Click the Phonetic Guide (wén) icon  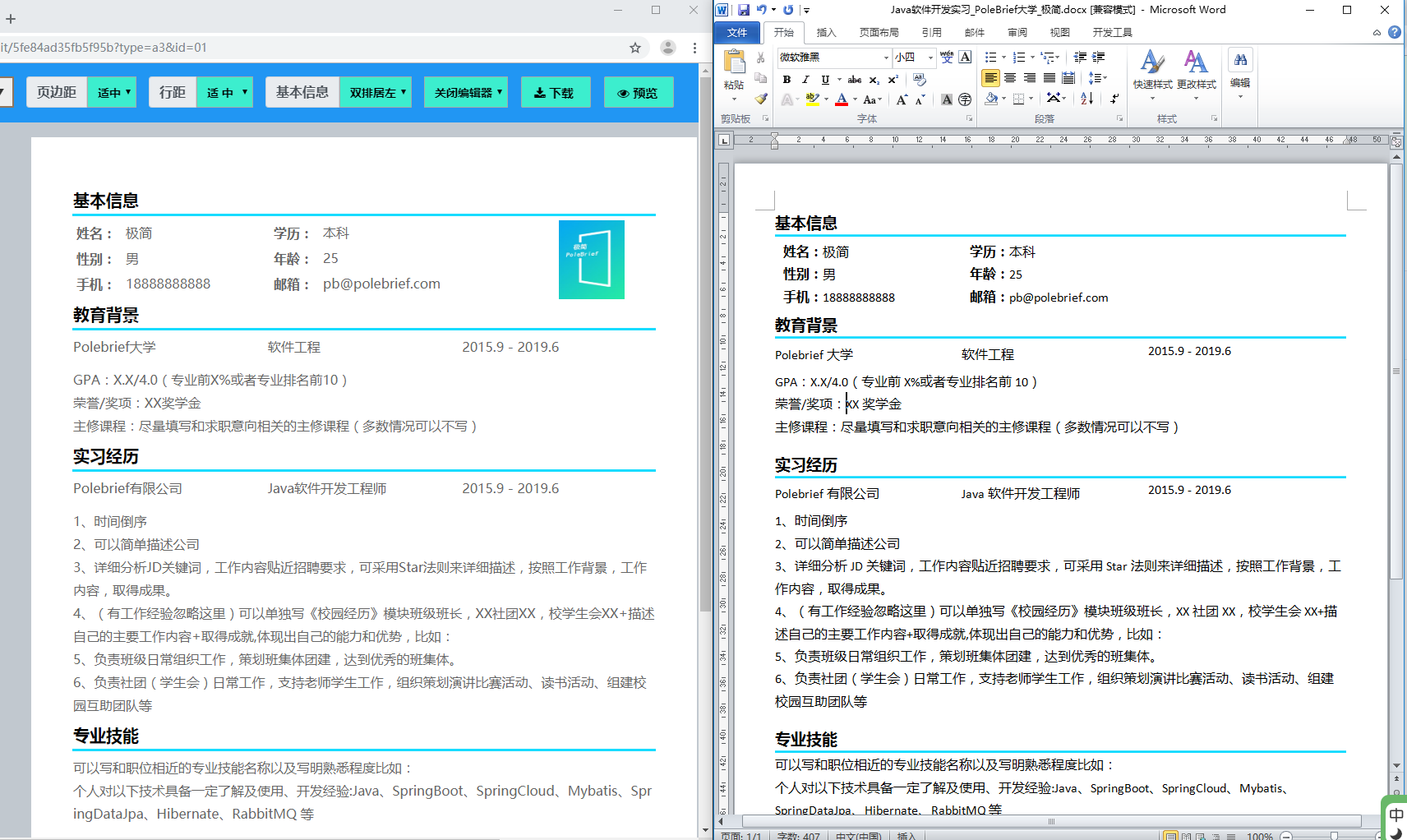tap(947, 57)
